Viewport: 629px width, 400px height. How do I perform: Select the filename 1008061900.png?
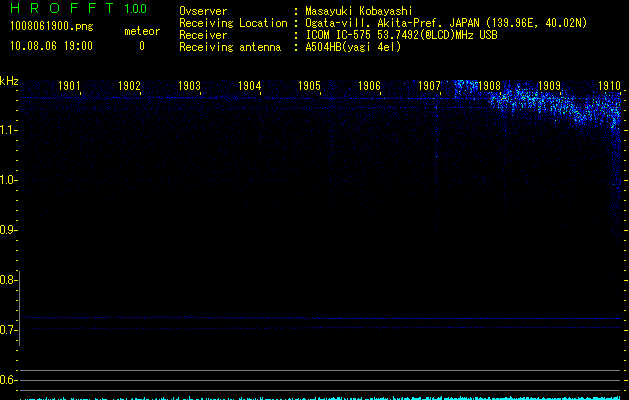click(x=52, y=26)
